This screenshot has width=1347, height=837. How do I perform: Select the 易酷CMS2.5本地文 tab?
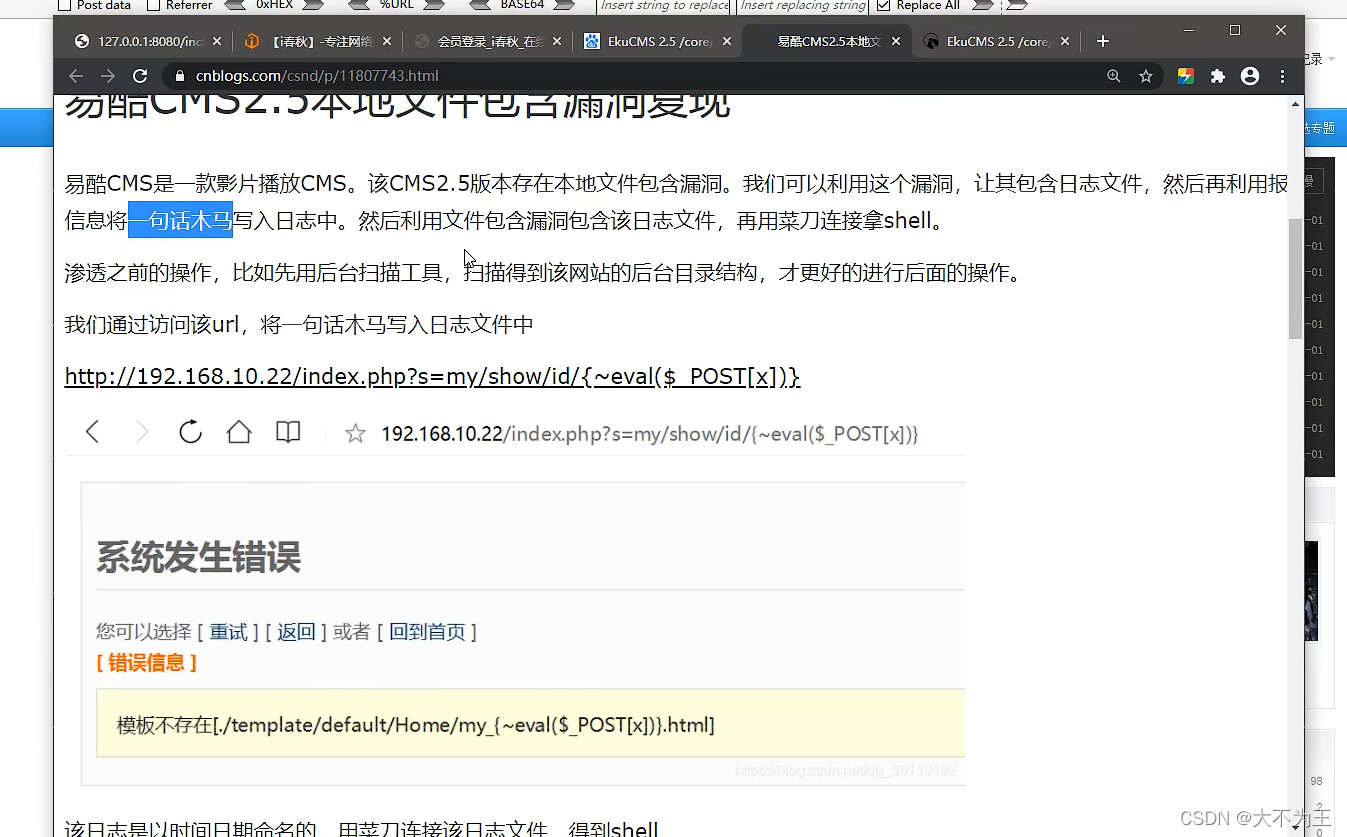pyautogui.click(x=826, y=42)
